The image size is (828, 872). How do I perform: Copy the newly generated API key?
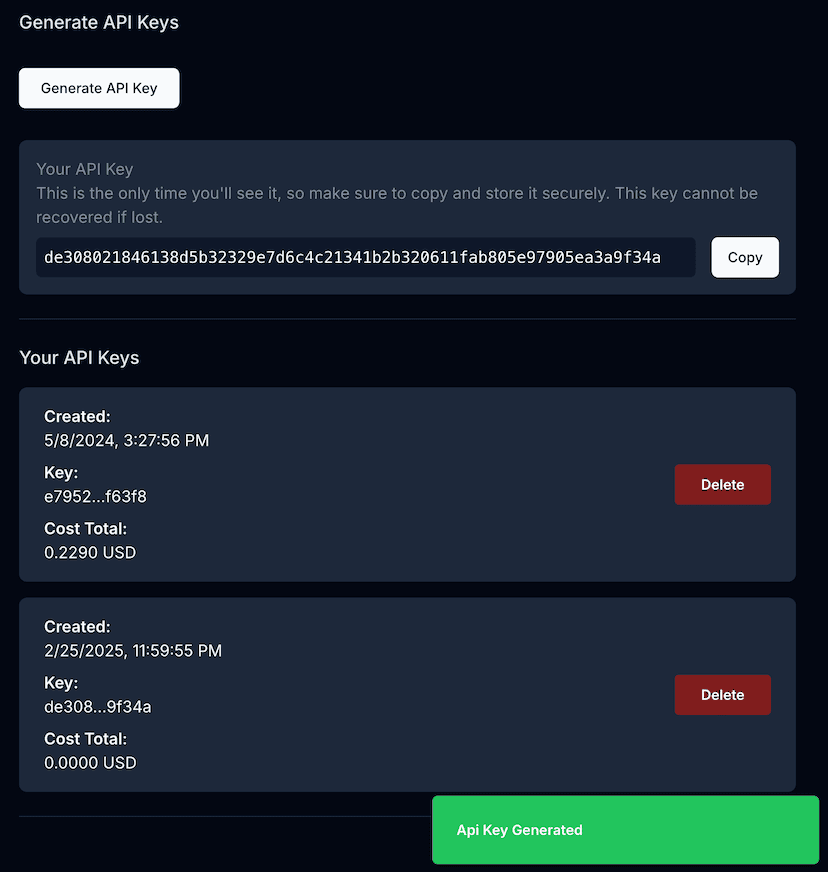click(x=744, y=257)
